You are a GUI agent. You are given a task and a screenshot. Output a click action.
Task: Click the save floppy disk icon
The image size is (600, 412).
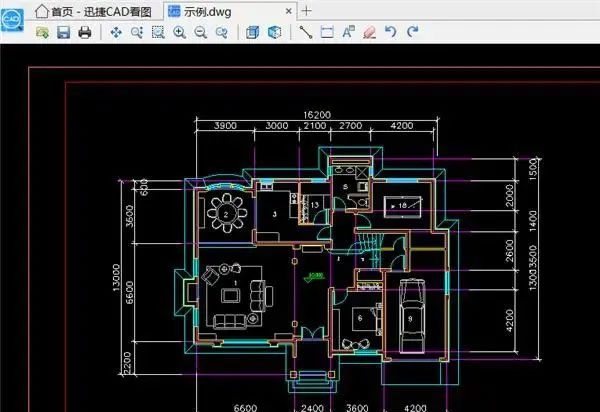click(63, 33)
